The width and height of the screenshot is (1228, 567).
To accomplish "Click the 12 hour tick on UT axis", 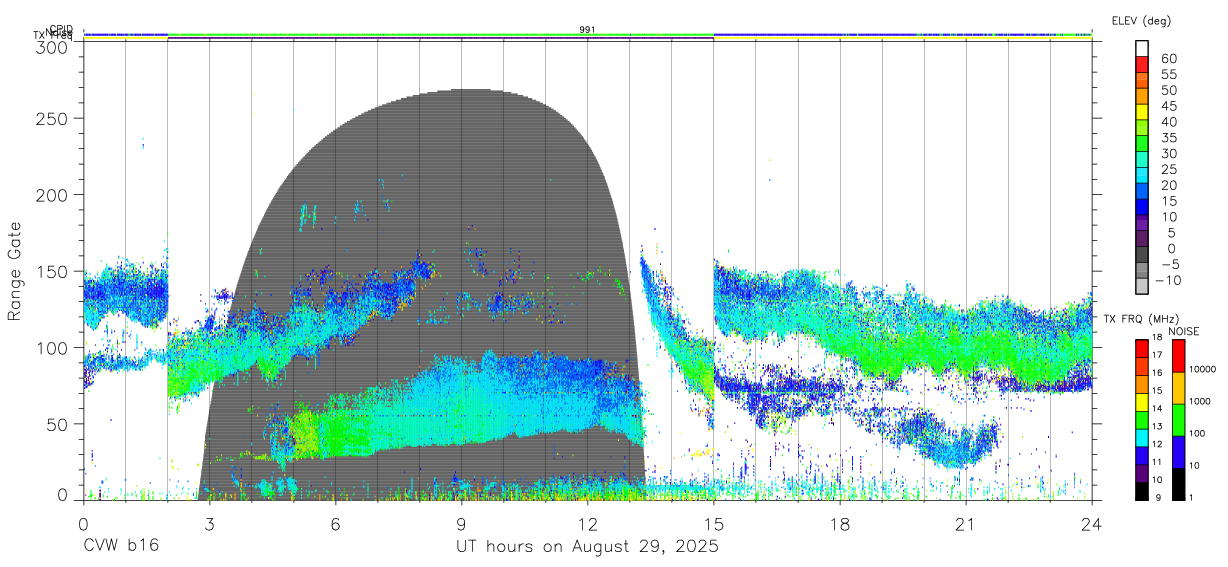I will (x=587, y=523).
